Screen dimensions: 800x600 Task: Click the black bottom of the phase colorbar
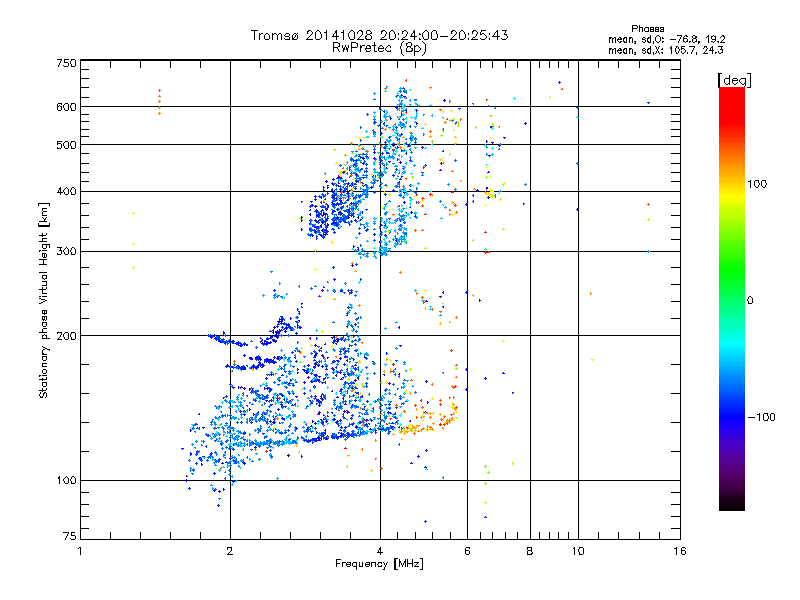click(732, 504)
